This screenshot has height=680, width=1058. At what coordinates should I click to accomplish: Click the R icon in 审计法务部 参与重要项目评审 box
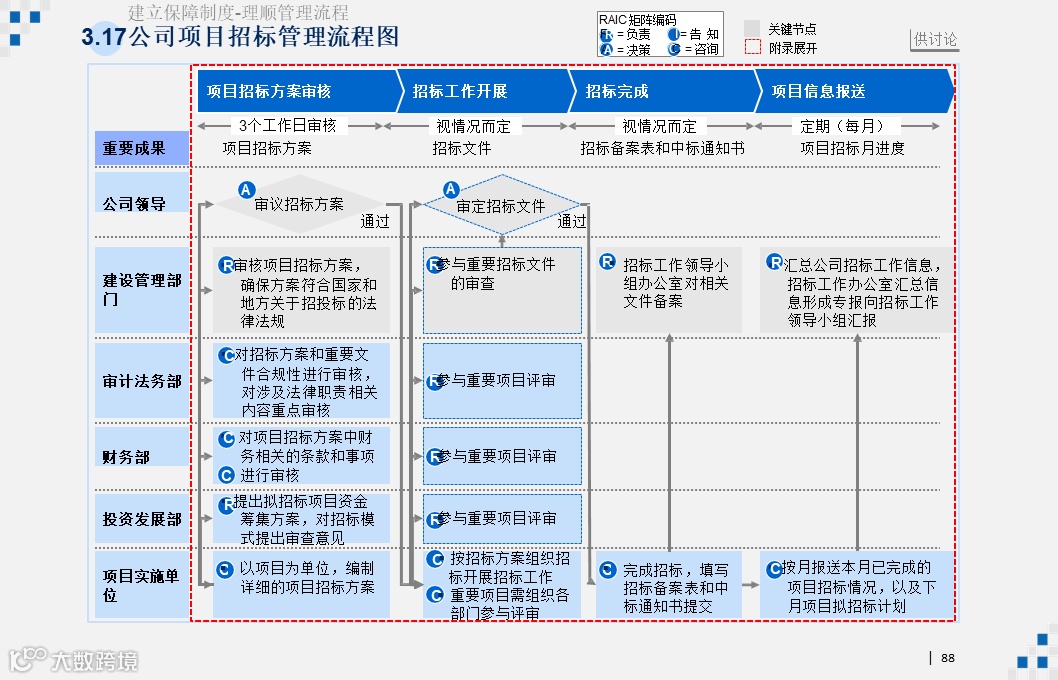point(434,381)
